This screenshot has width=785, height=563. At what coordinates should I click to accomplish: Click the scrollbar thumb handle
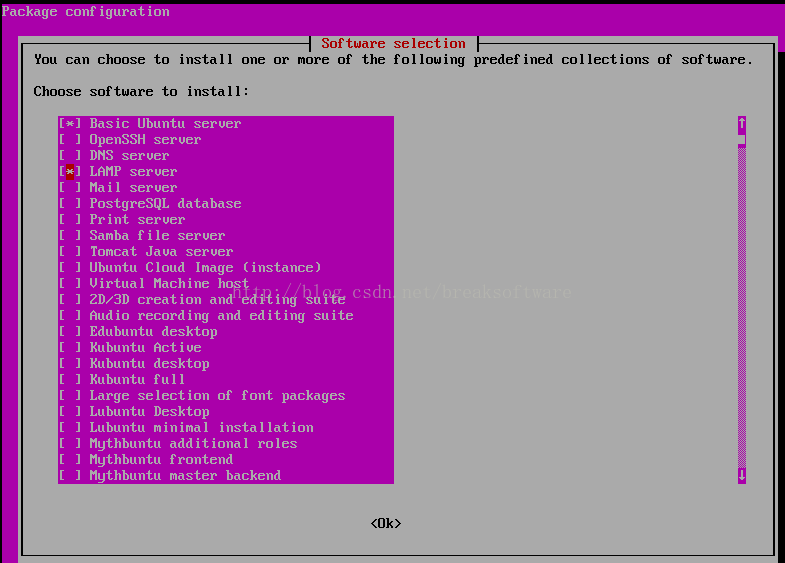point(741,140)
